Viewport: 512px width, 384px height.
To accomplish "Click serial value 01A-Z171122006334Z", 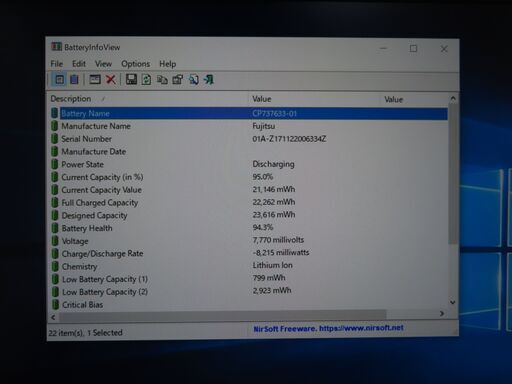I will (289, 139).
